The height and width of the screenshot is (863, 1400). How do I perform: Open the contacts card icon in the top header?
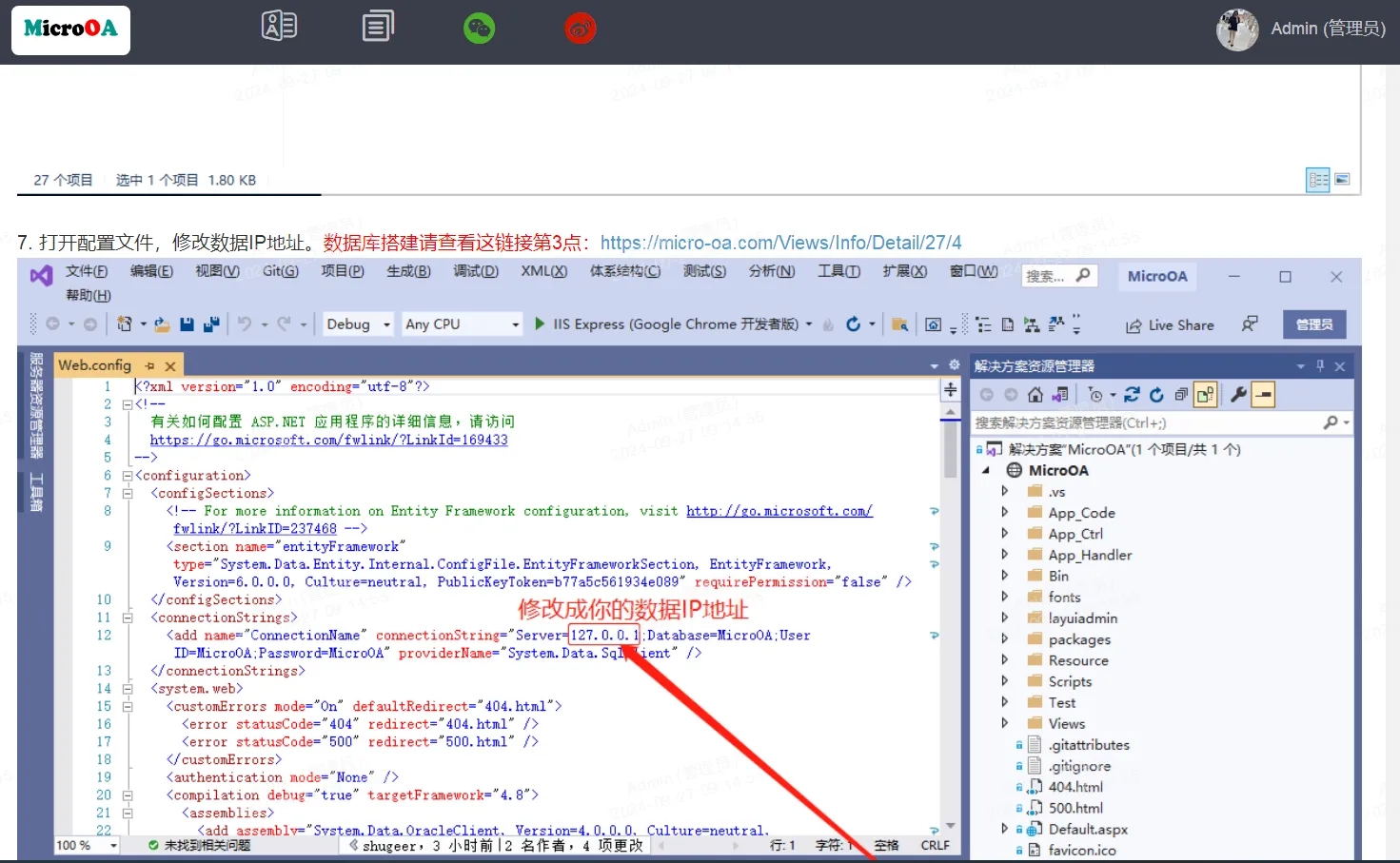click(279, 27)
